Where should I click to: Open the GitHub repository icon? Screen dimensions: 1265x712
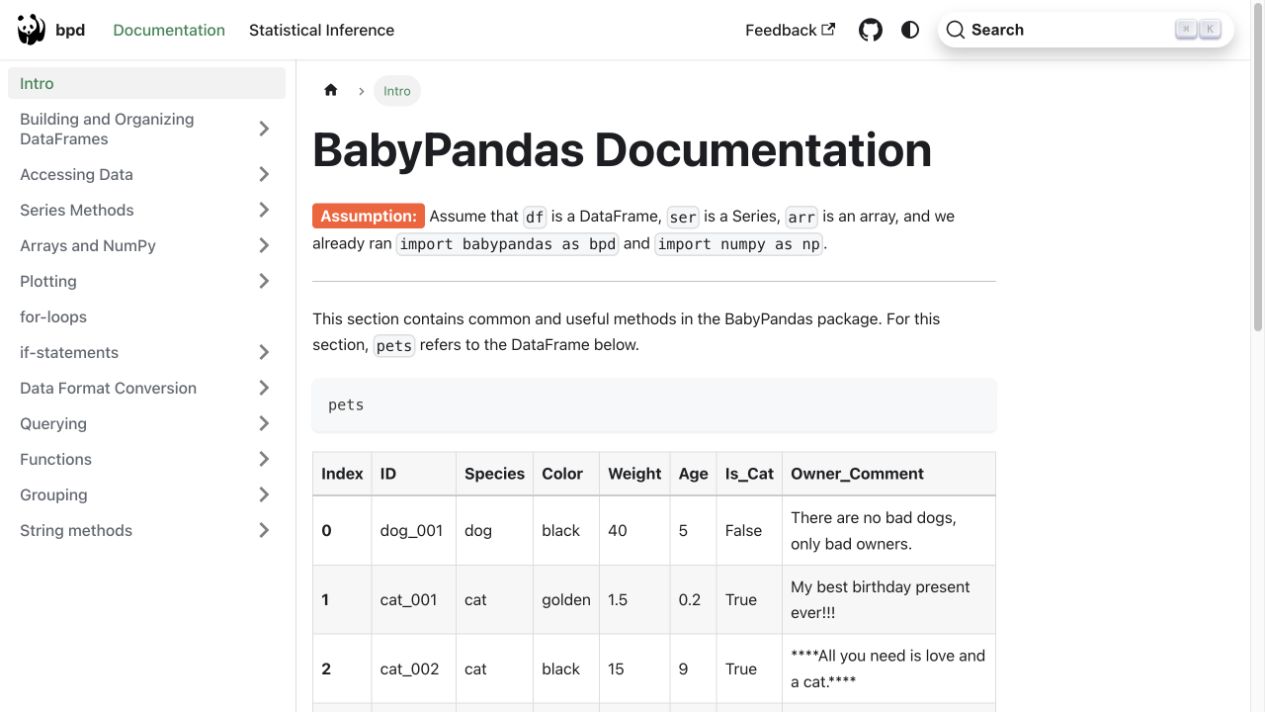pyautogui.click(x=871, y=30)
